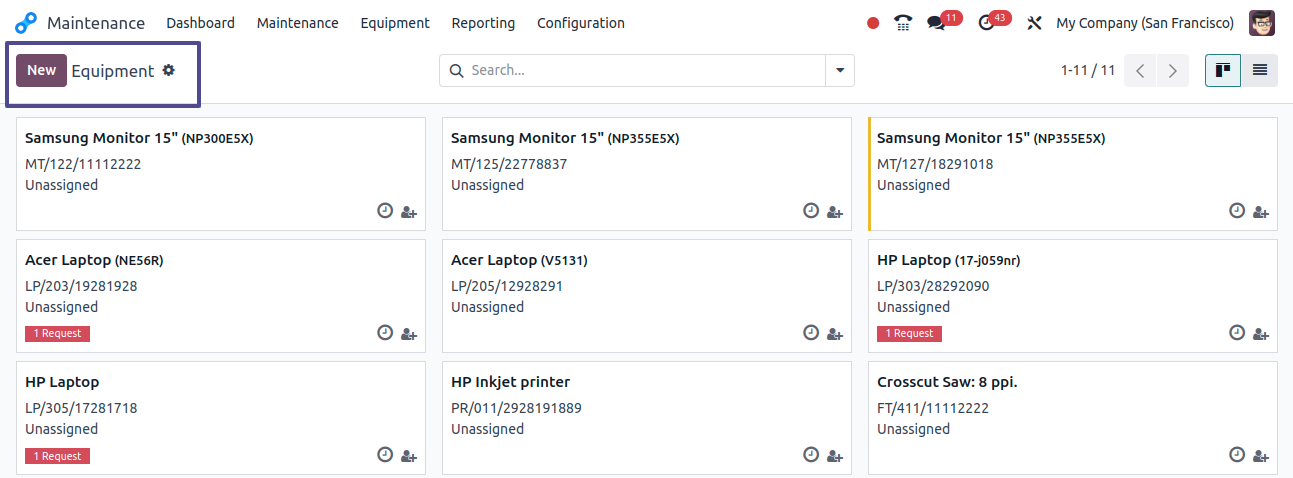
Task: Click the red recording status dot
Action: [873, 23]
